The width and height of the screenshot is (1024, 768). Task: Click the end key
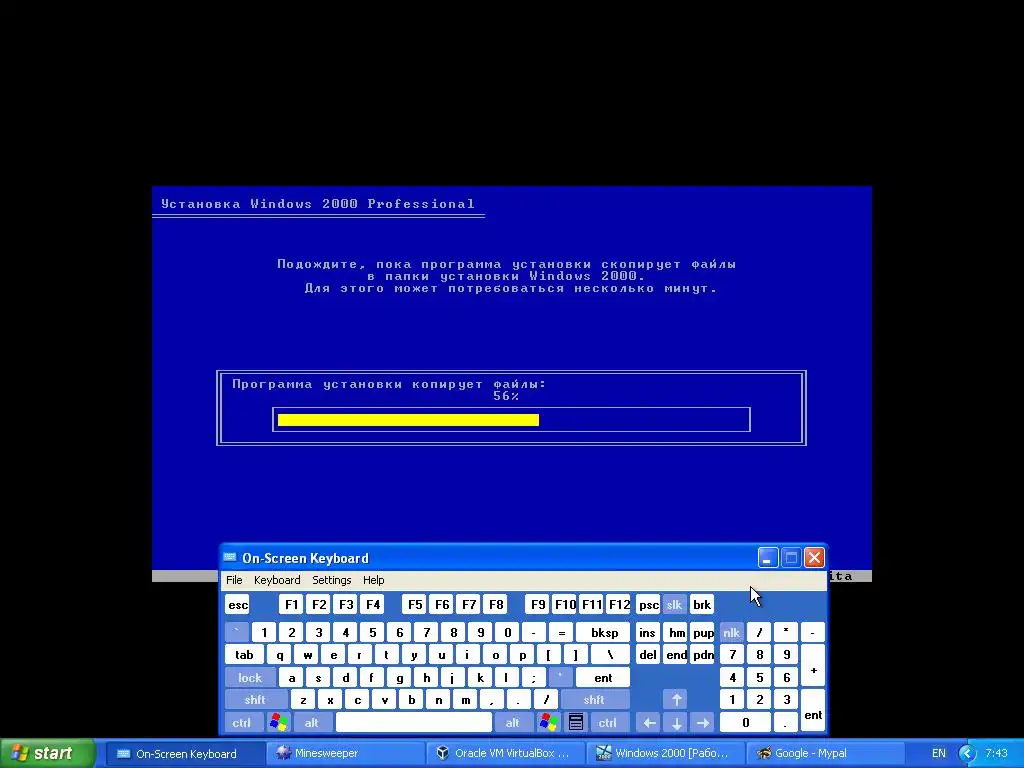click(677, 654)
